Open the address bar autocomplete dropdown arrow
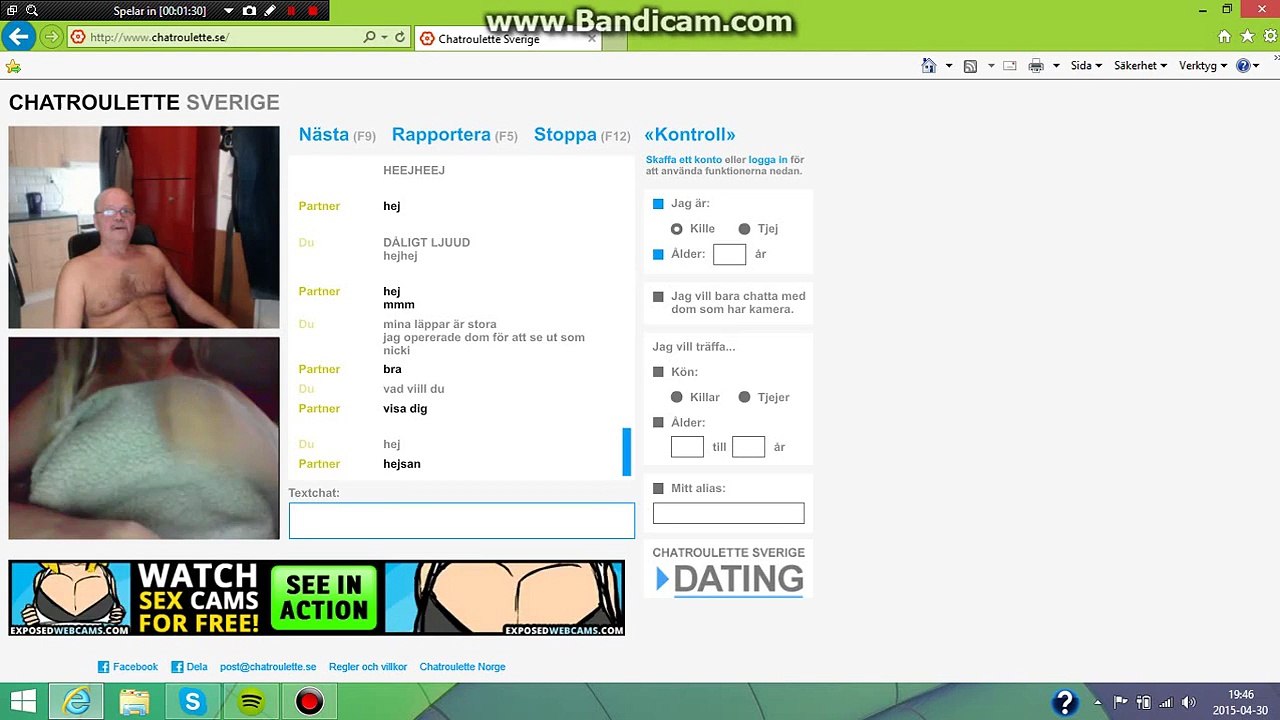 384,38
